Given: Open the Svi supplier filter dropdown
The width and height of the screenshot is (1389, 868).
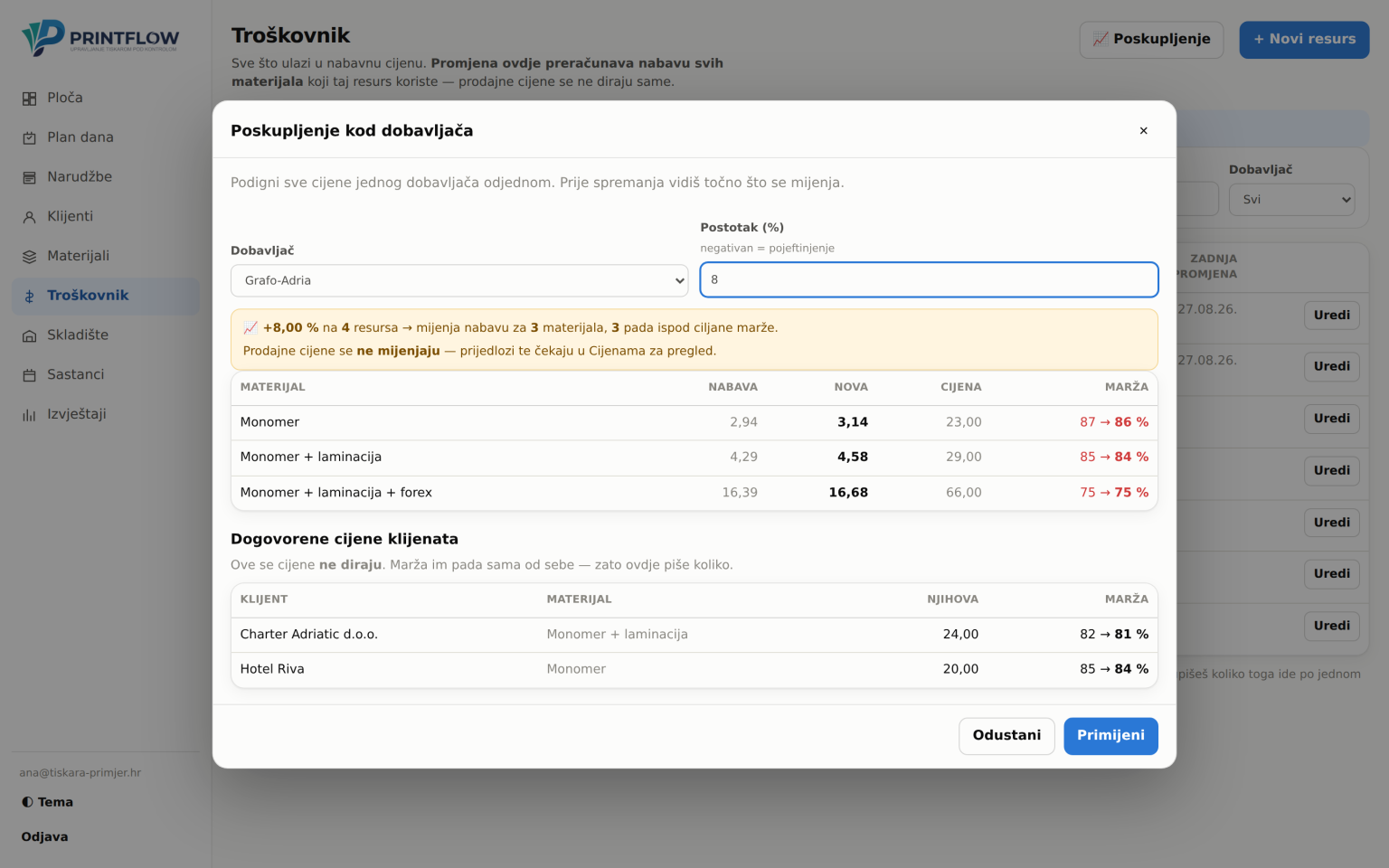Looking at the screenshot, I should point(1291,200).
